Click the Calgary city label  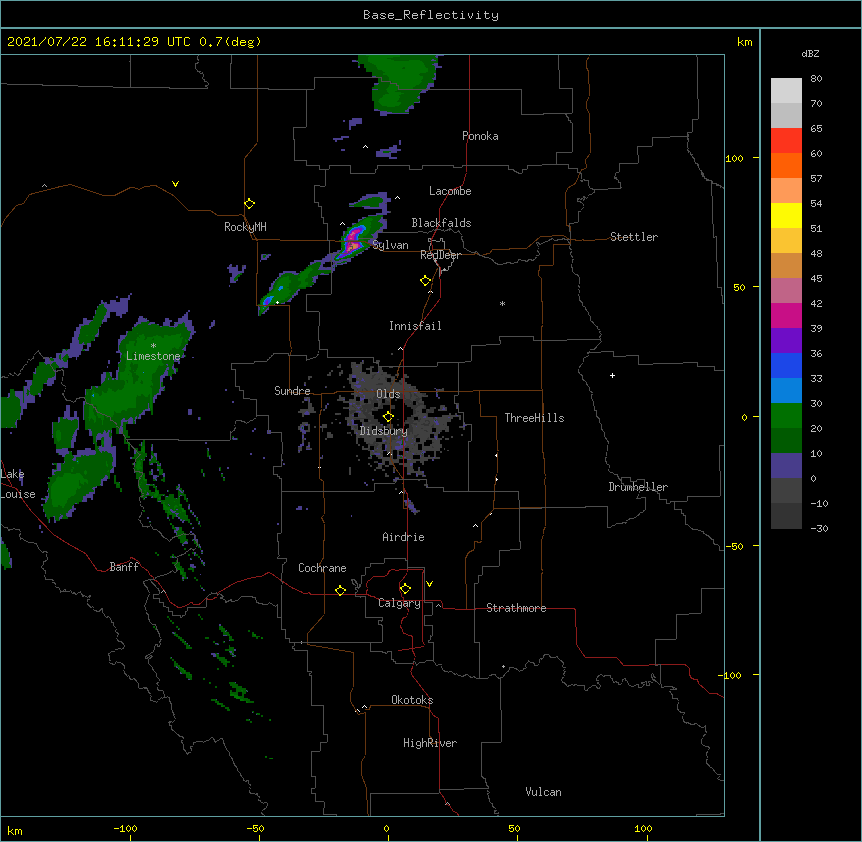pyautogui.click(x=399, y=603)
